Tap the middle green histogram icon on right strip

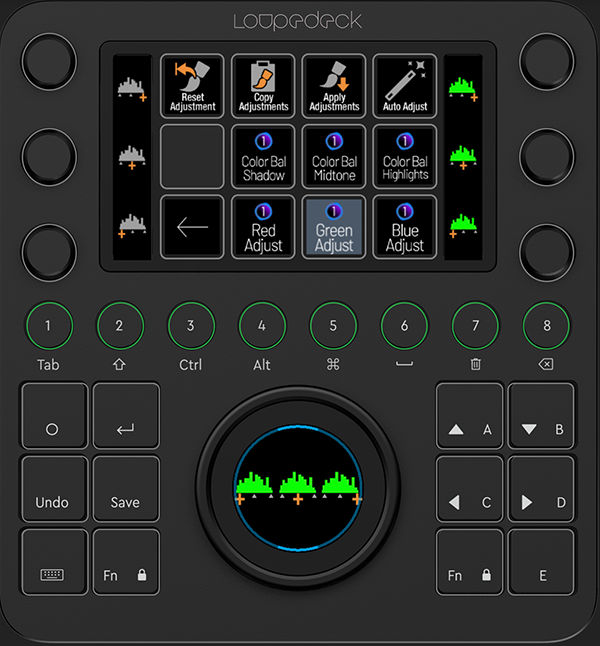point(464,157)
